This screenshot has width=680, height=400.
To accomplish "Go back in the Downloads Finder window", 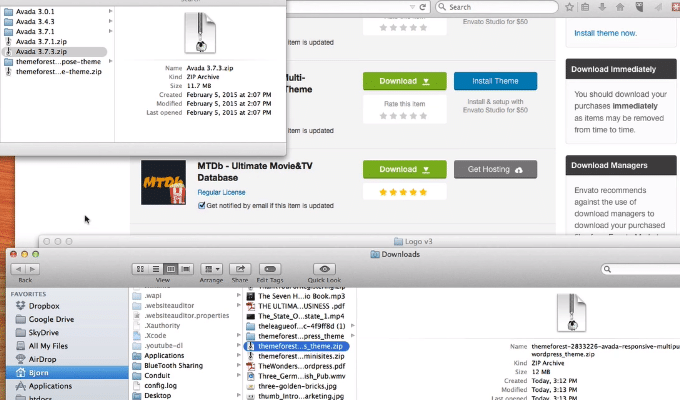I will coord(18,269).
